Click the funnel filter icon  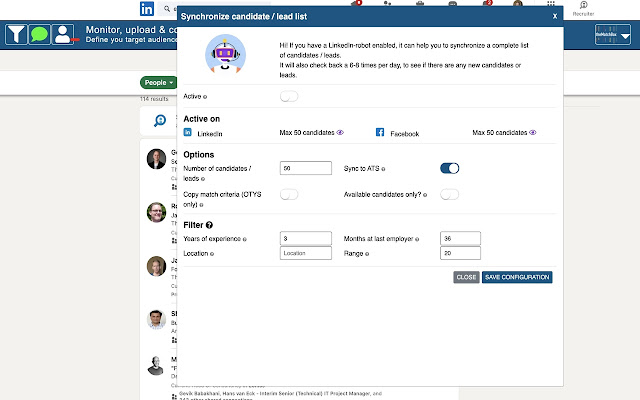tap(17, 35)
